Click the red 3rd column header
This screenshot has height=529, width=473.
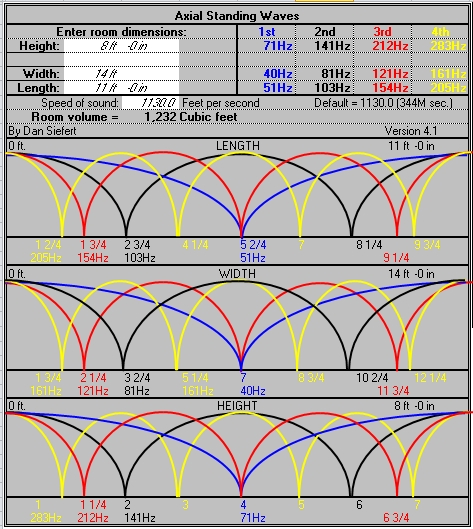pos(383,32)
